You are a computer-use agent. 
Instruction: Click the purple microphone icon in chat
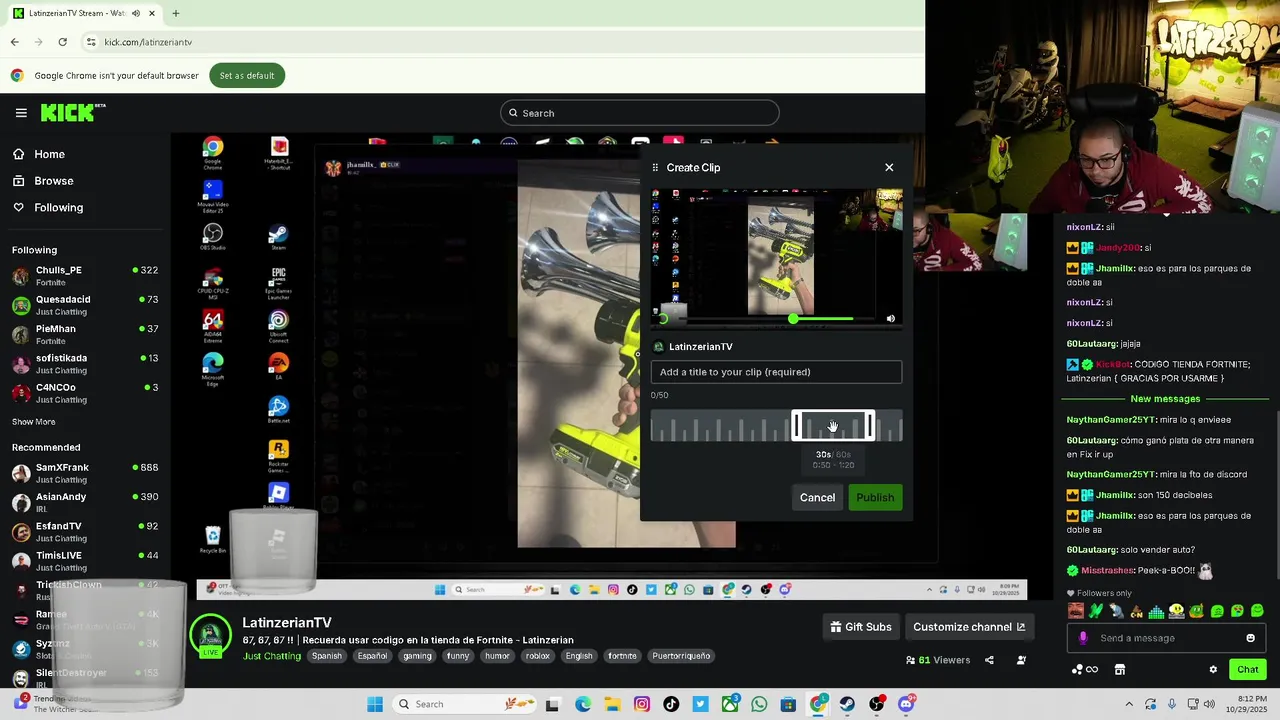coord(1083,638)
